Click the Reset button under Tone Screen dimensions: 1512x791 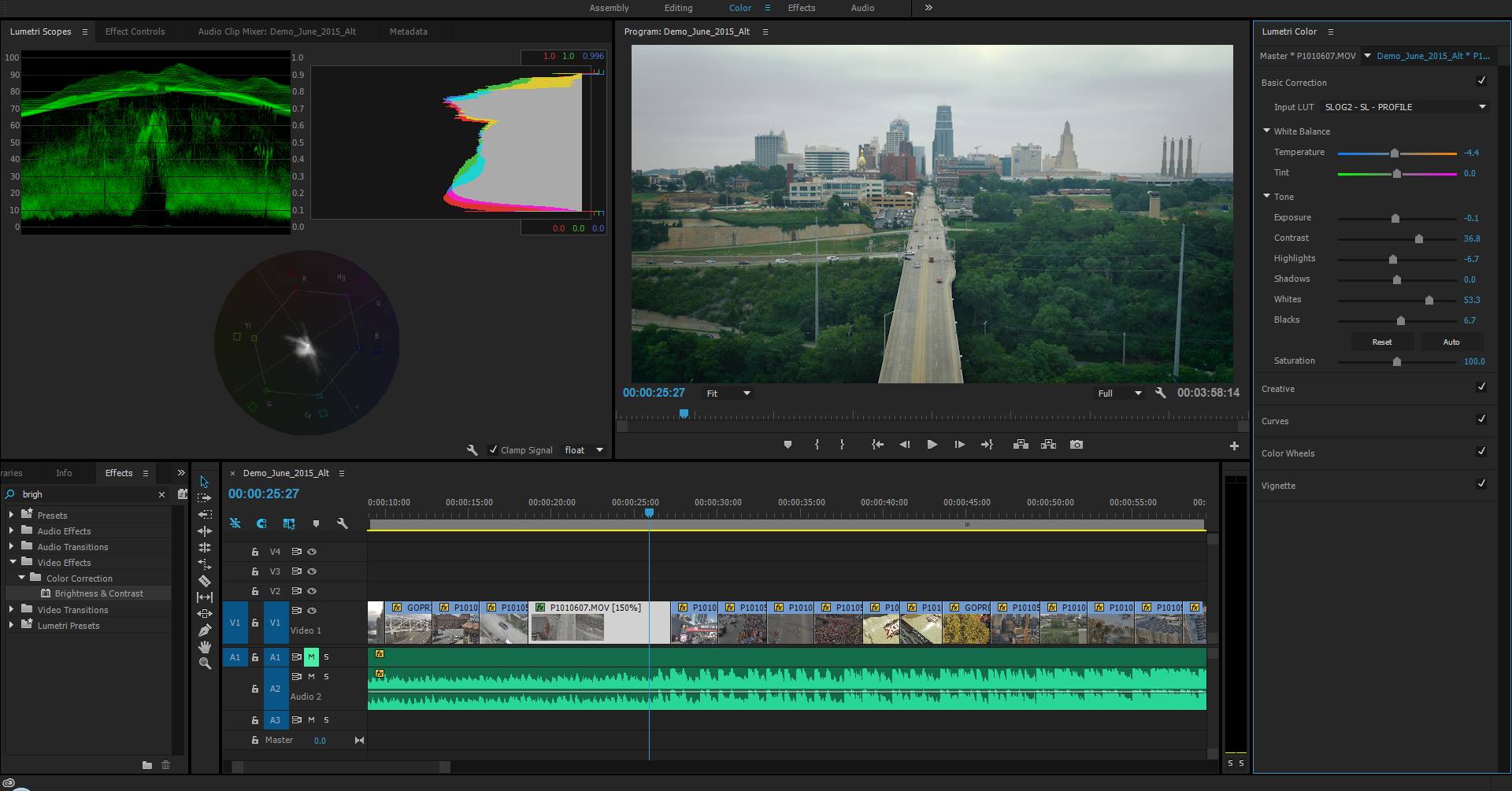(1381, 342)
